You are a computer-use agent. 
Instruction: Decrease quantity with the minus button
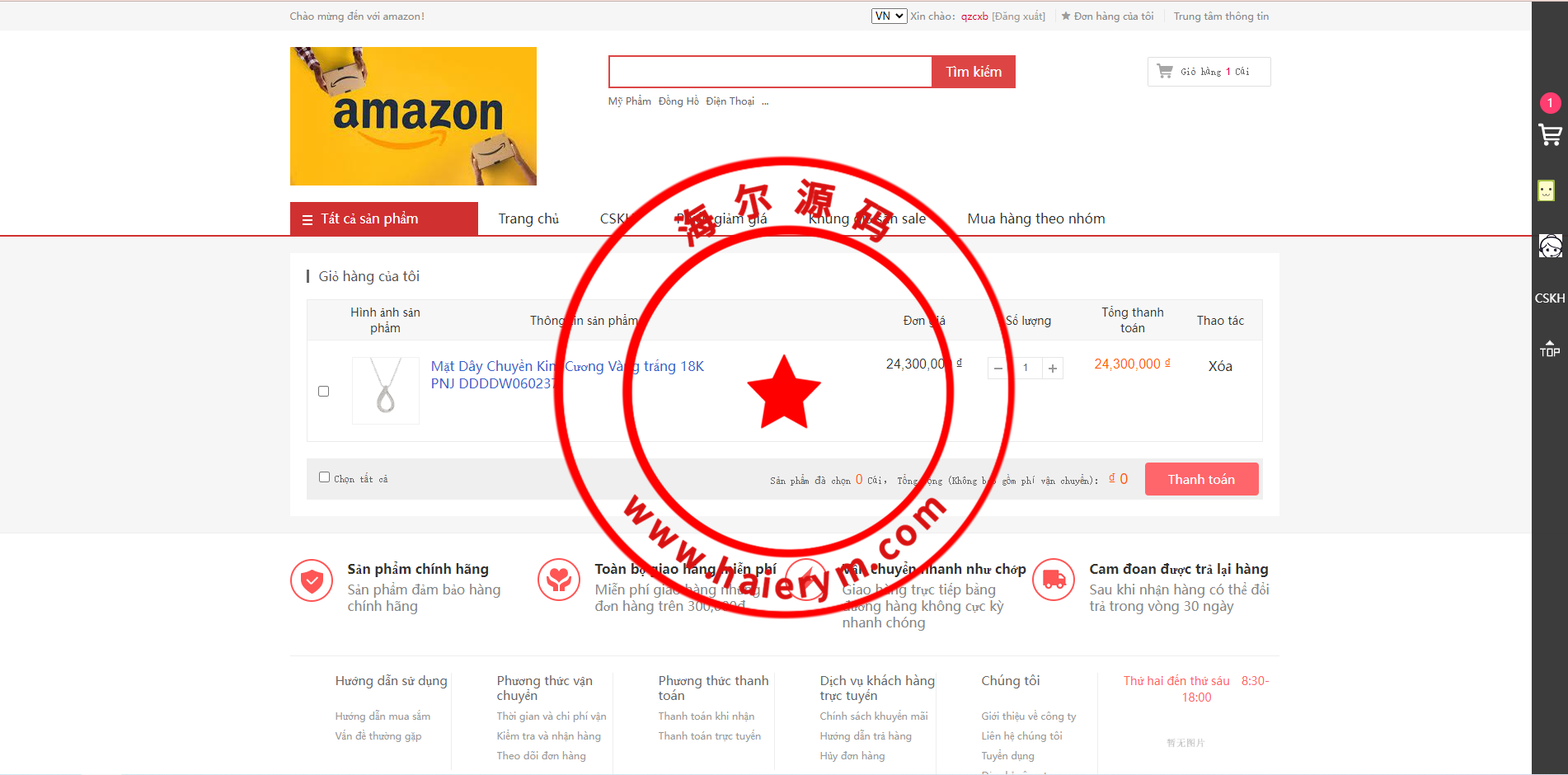click(998, 369)
